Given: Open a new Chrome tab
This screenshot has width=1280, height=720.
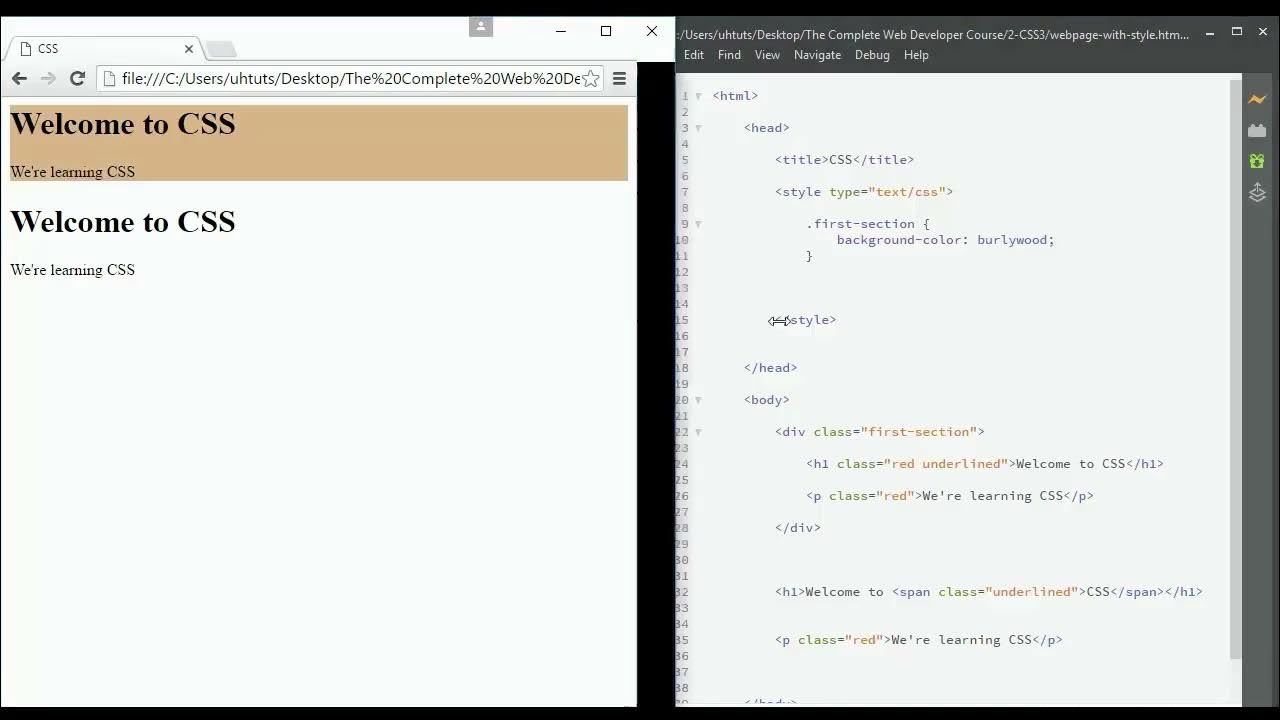Looking at the screenshot, I should tap(221, 49).
